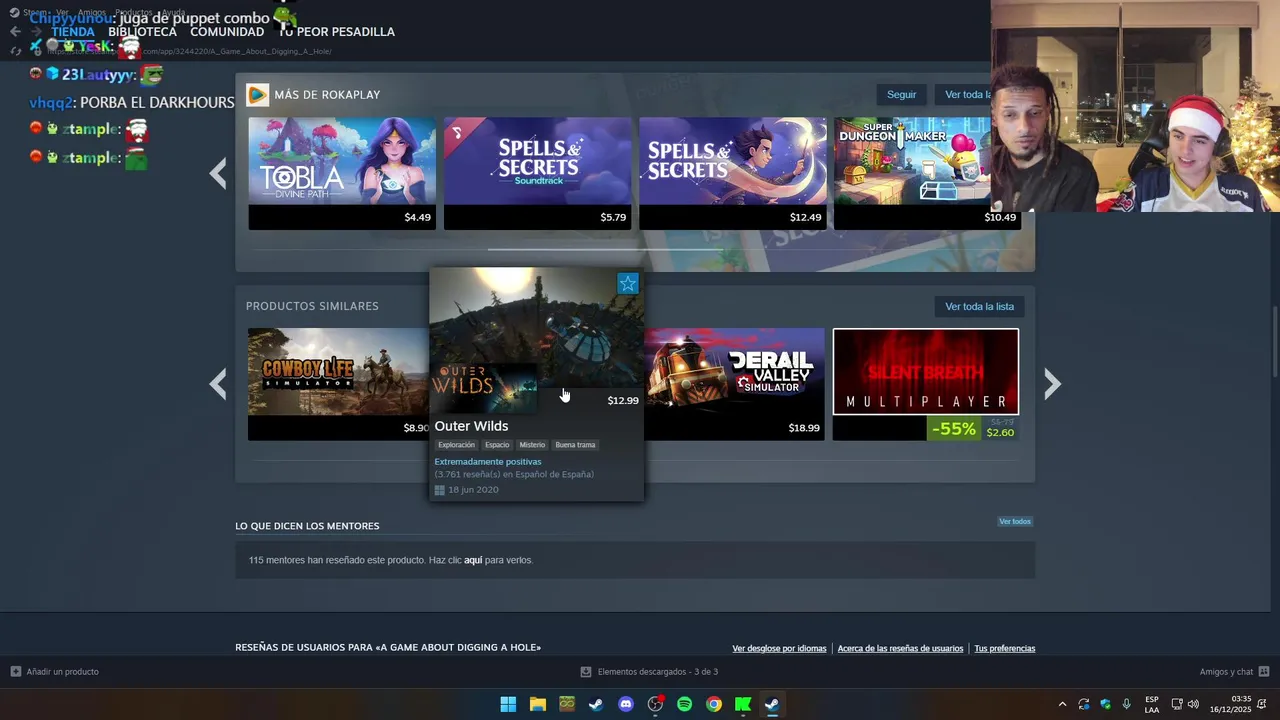Click the Rokaplay carousel scroll indicator bar
The width and height of the screenshot is (1280, 720).
(605, 249)
